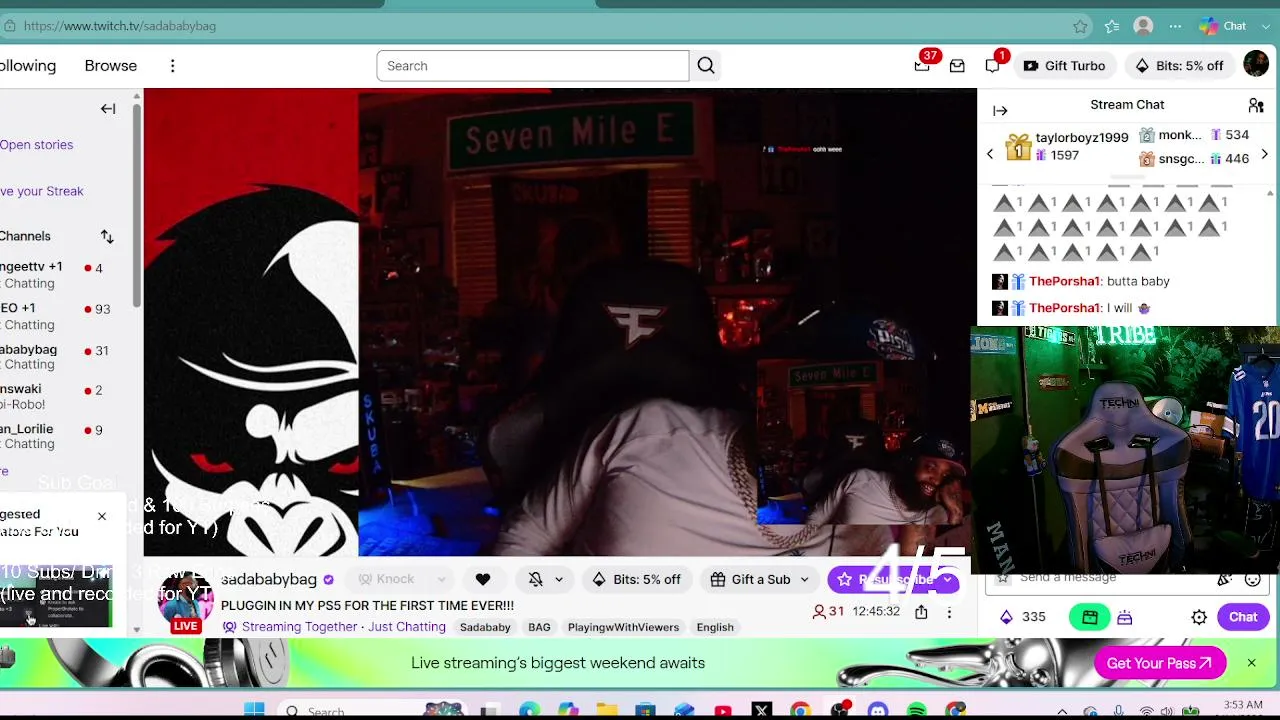Open Open stories link in sidebar
This screenshot has width=1280, height=720.
pos(36,145)
